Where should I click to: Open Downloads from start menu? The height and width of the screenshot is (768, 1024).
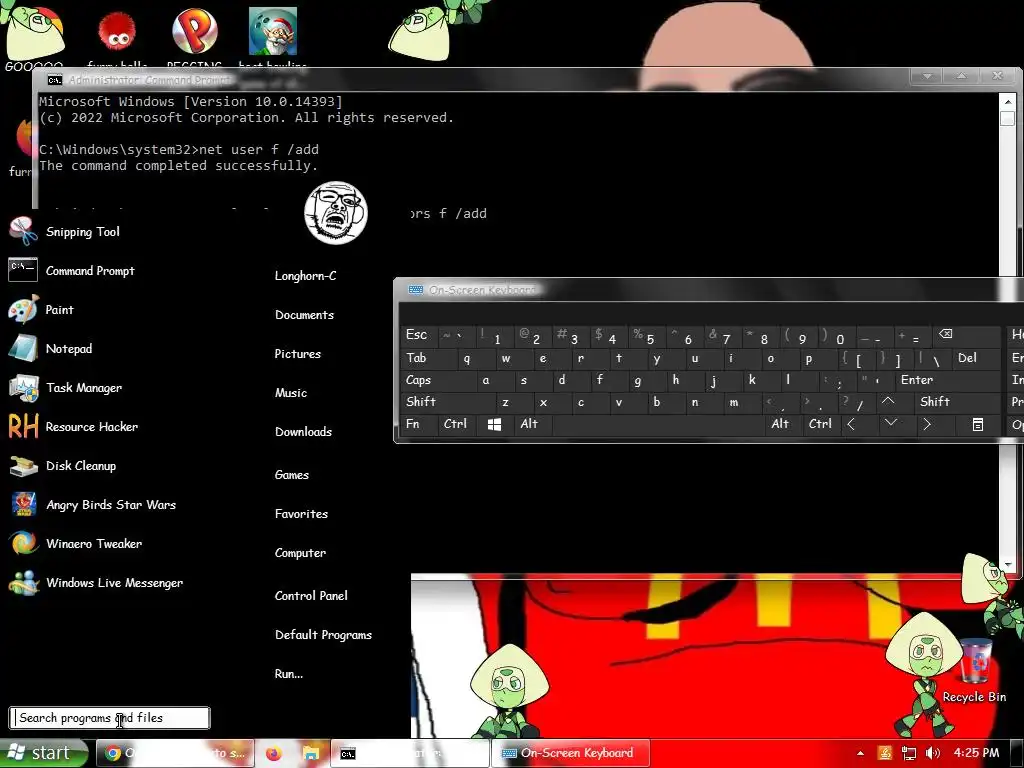coord(304,432)
